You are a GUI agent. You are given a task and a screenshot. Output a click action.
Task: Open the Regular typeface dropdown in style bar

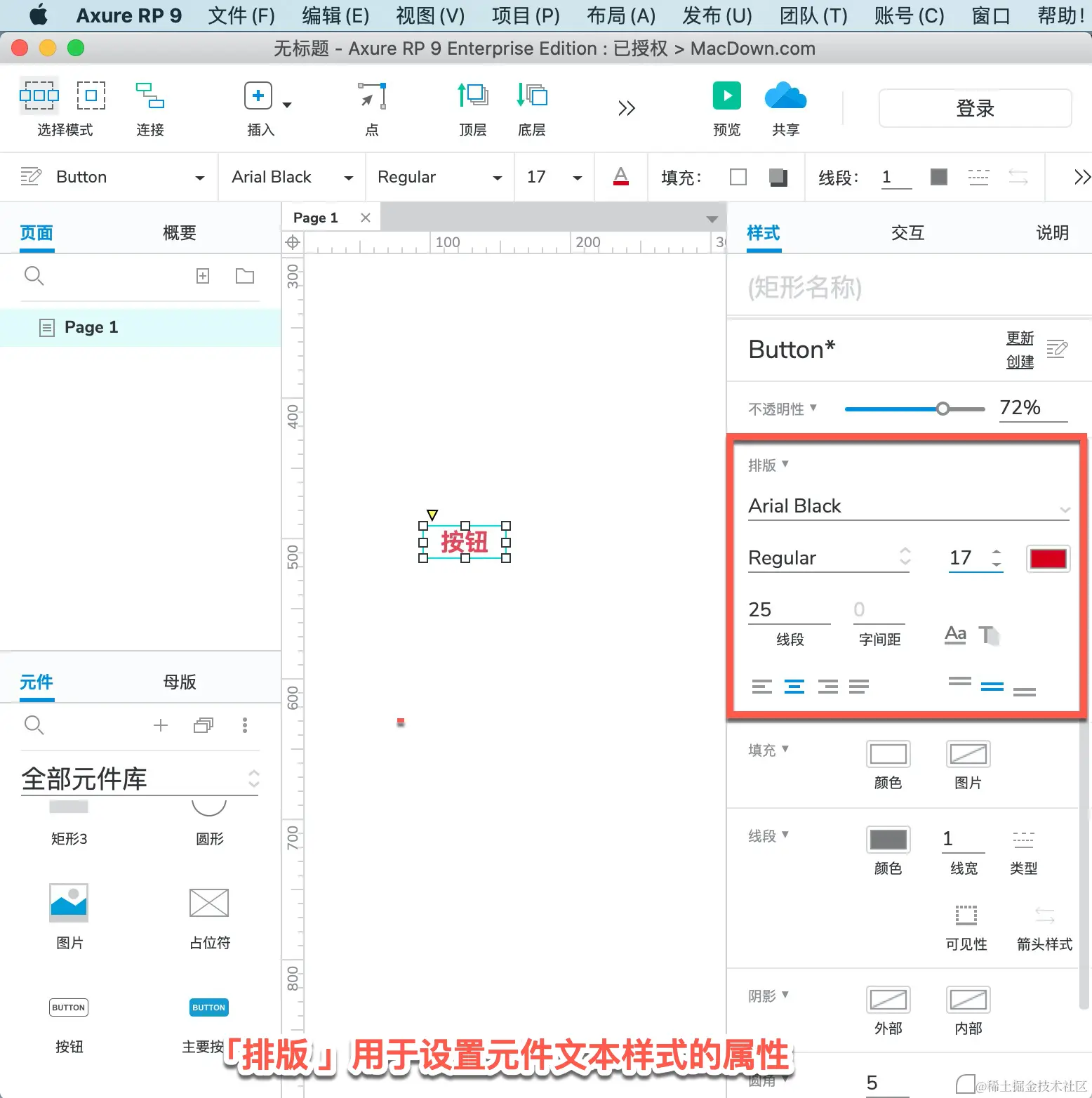[x=497, y=178]
